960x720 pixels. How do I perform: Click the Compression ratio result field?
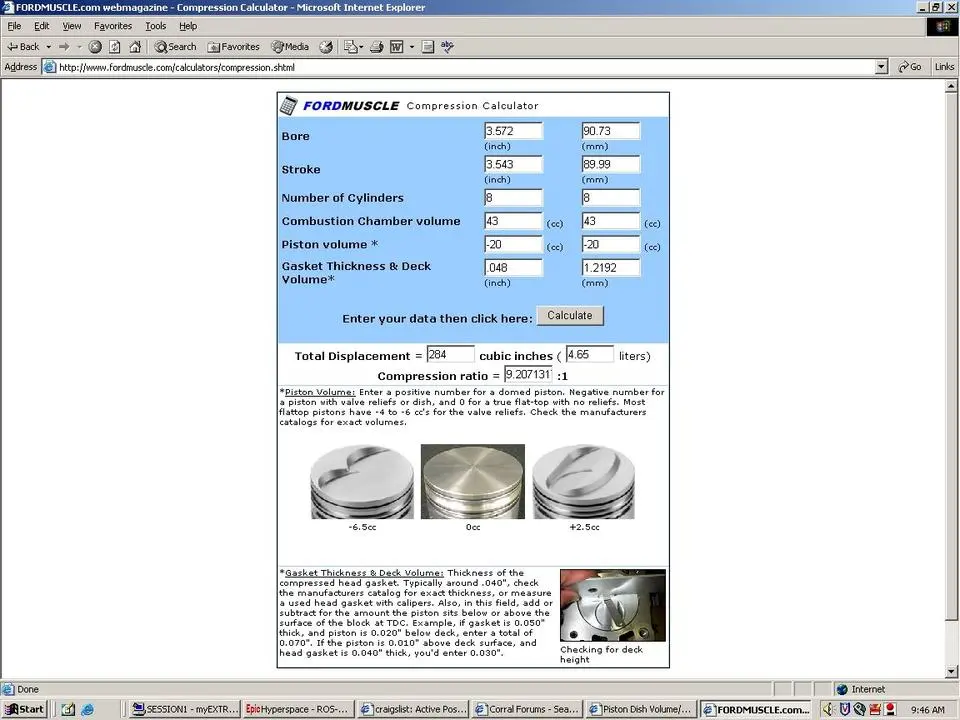(528, 375)
